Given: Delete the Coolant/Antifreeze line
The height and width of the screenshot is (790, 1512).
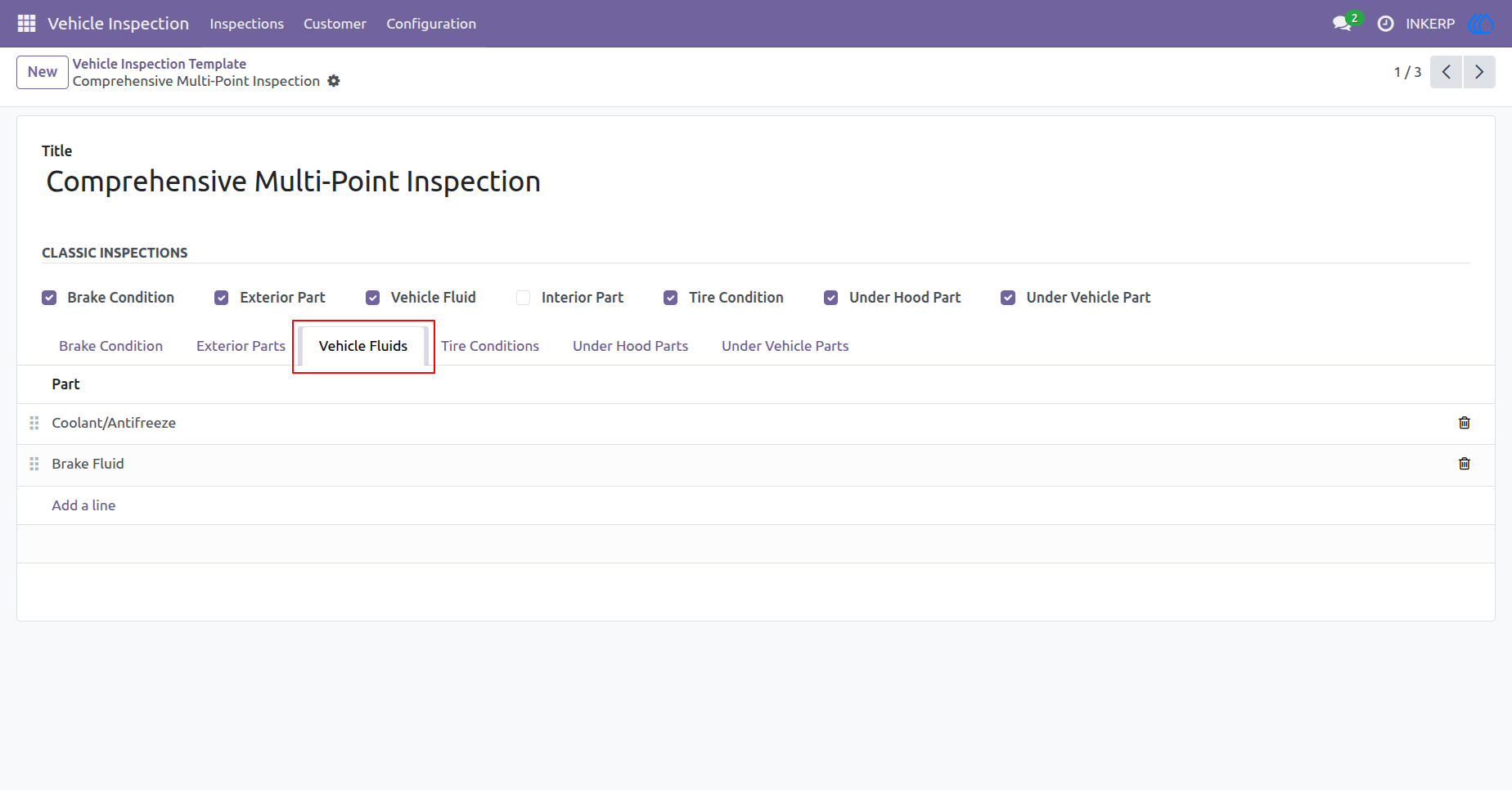Looking at the screenshot, I should [x=1464, y=423].
